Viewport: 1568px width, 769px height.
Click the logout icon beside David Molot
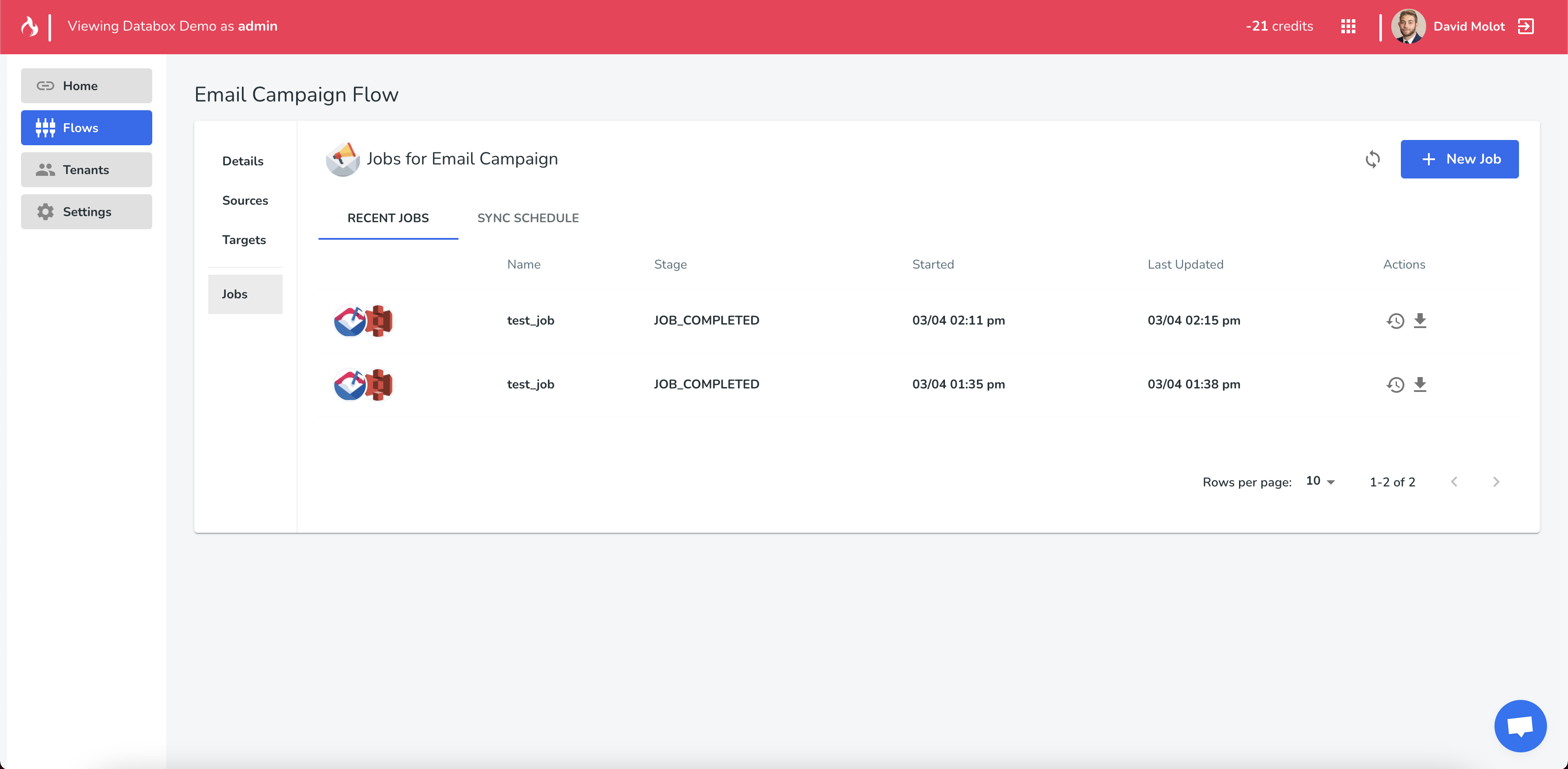point(1526,26)
